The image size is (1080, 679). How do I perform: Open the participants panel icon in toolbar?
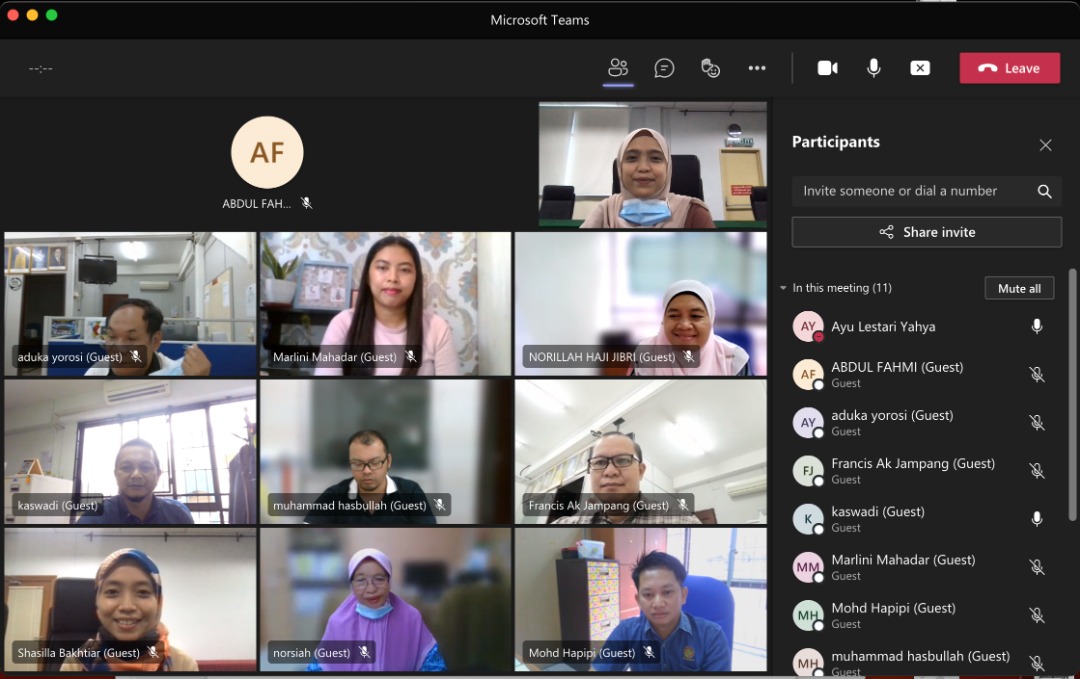coord(618,68)
